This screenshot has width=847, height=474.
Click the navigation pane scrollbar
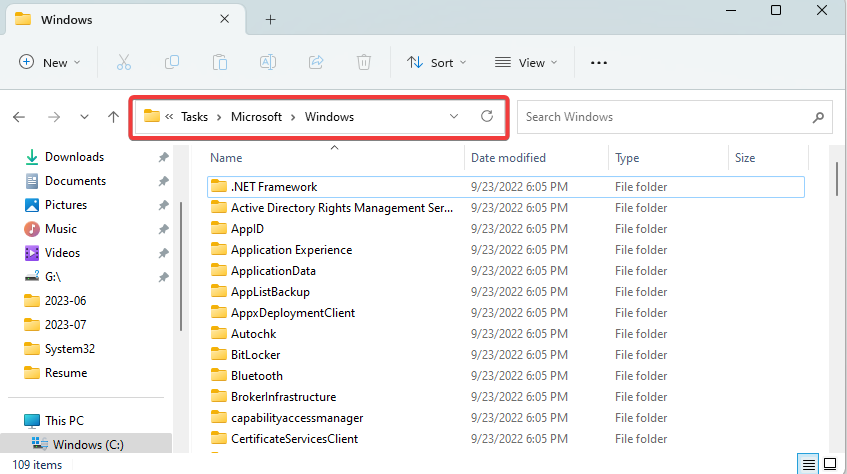[x=180, y=266]
